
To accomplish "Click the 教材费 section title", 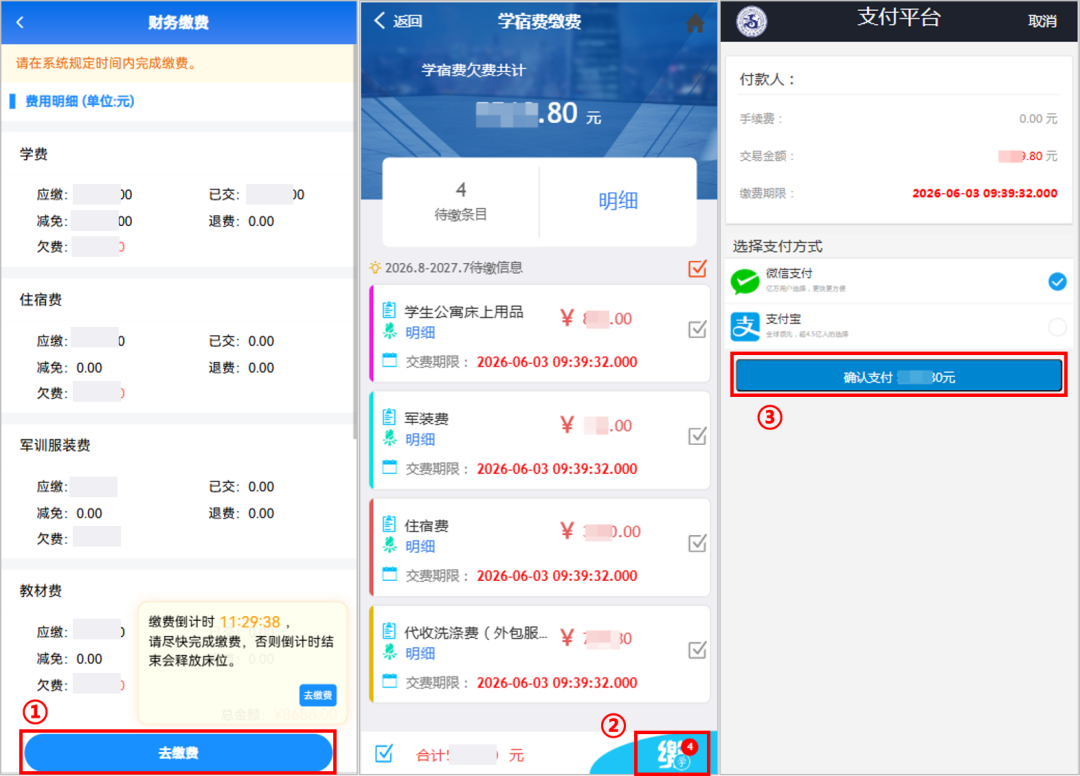I will coord(41,591).
